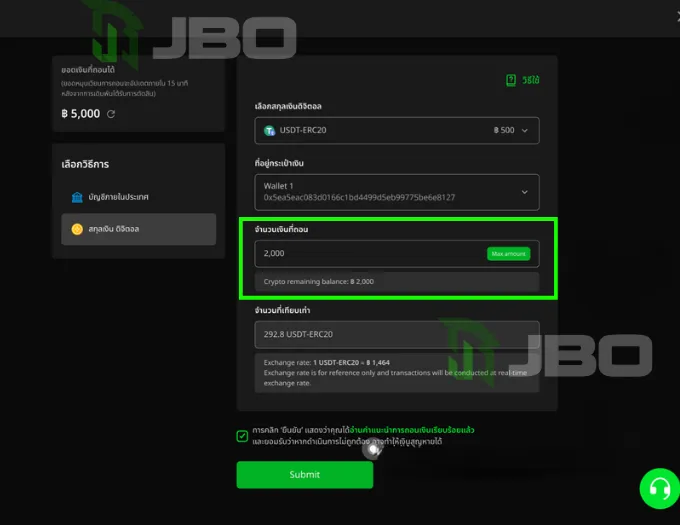Screen dimensions: 680x525
Task: Open the Wallet 1 address dropdown
Action: (397, 192)
